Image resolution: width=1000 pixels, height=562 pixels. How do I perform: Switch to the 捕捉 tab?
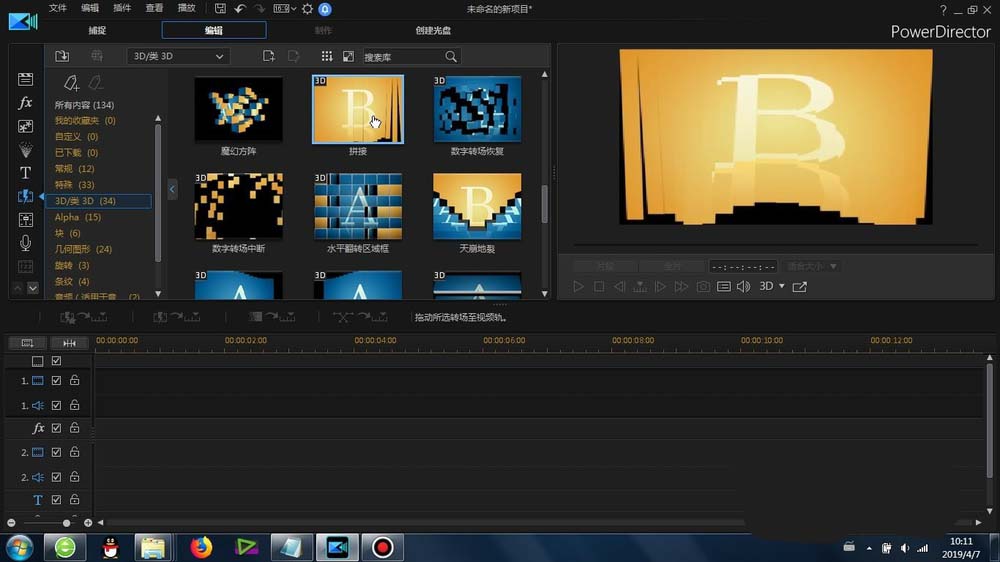click(97, 31)
